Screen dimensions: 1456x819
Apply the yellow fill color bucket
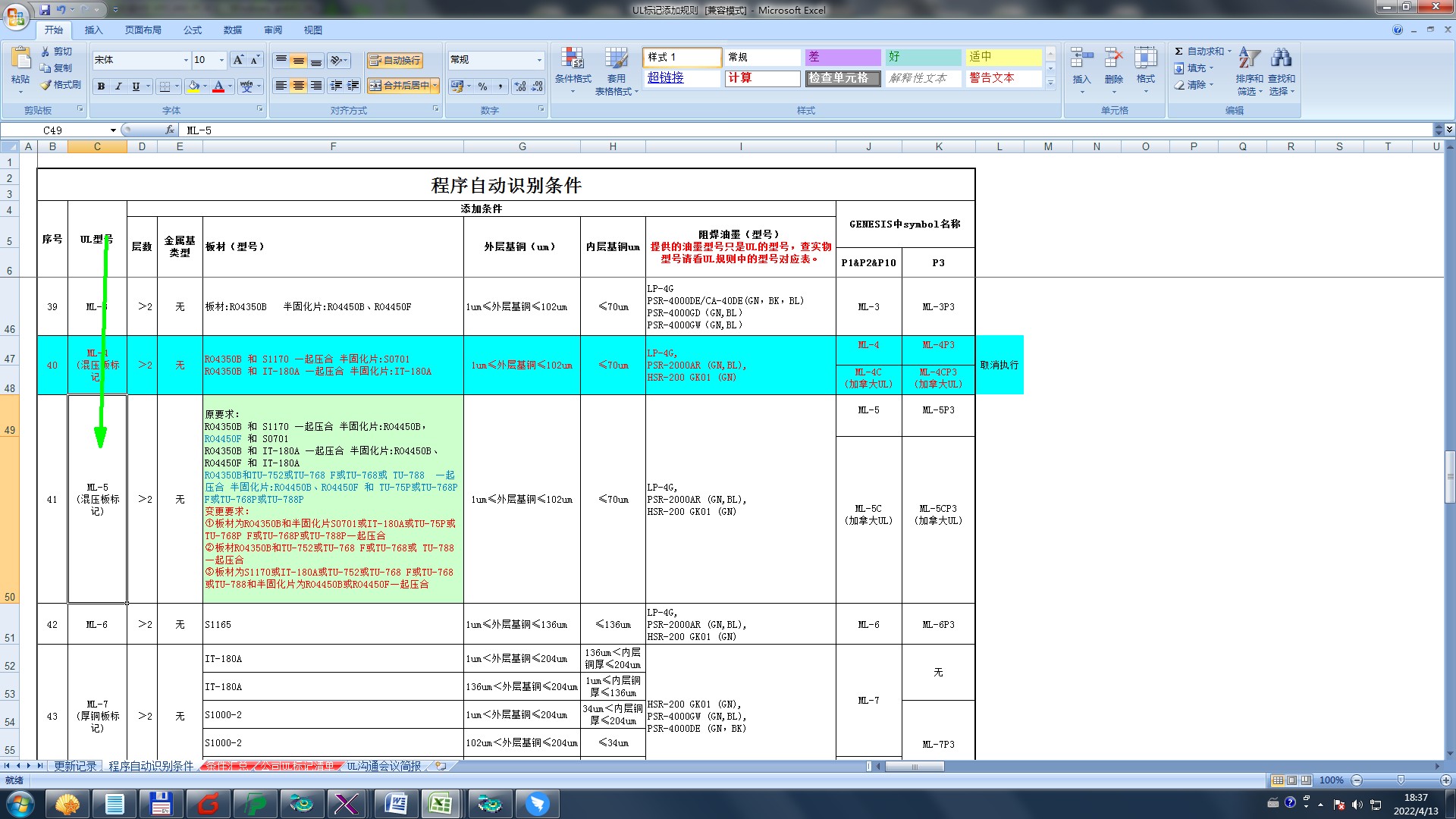click(x=194, y=86)
